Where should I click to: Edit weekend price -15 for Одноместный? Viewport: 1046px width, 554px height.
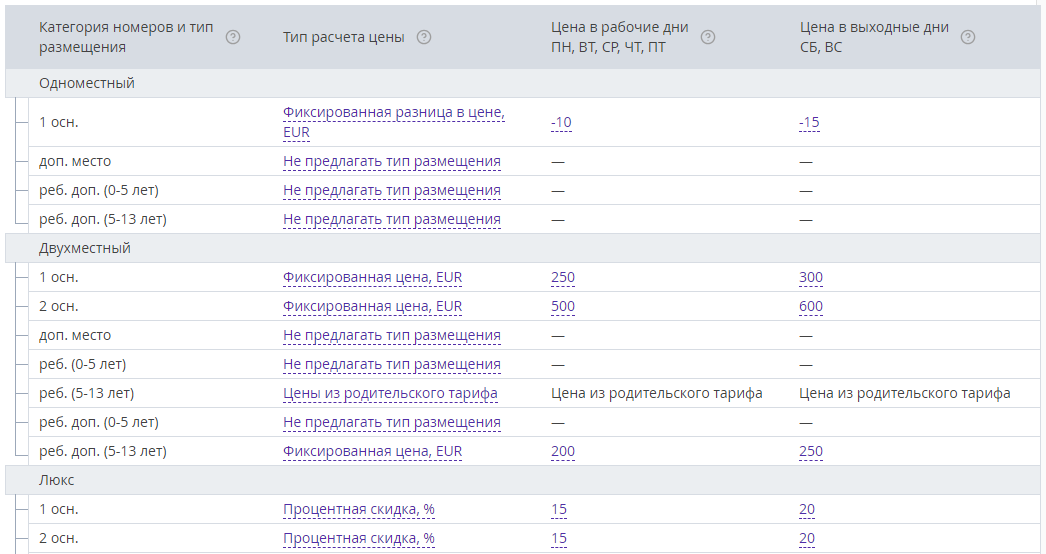[x=809, y=122]
